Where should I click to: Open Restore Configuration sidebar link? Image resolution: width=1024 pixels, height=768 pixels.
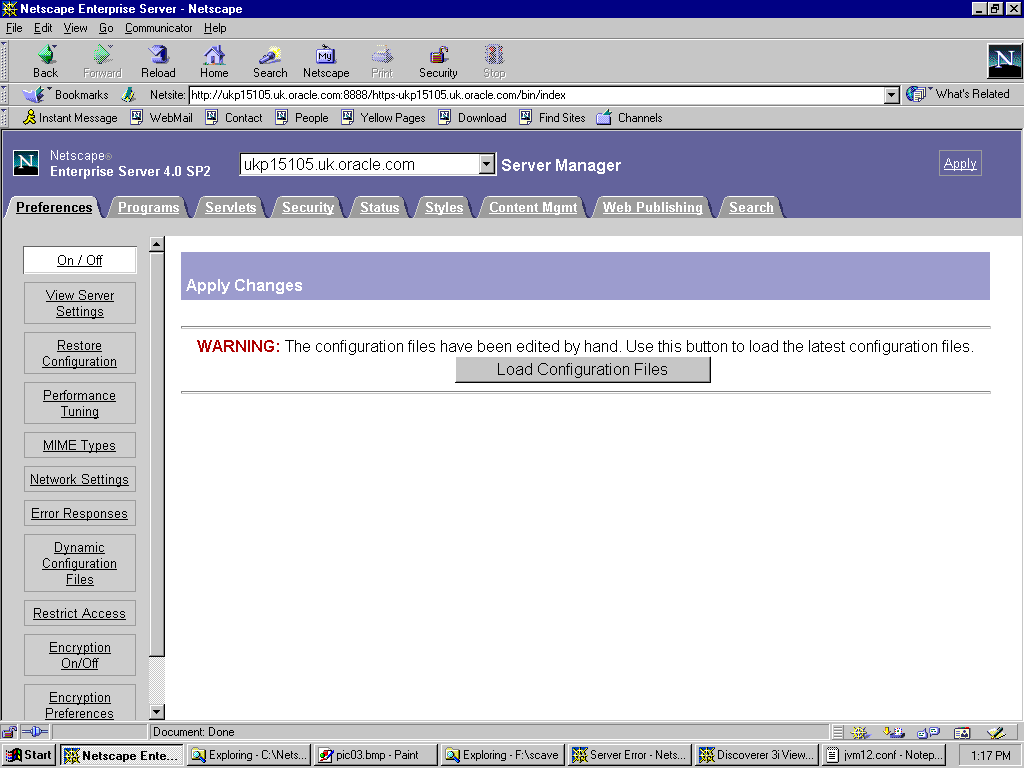click(80, 353)
